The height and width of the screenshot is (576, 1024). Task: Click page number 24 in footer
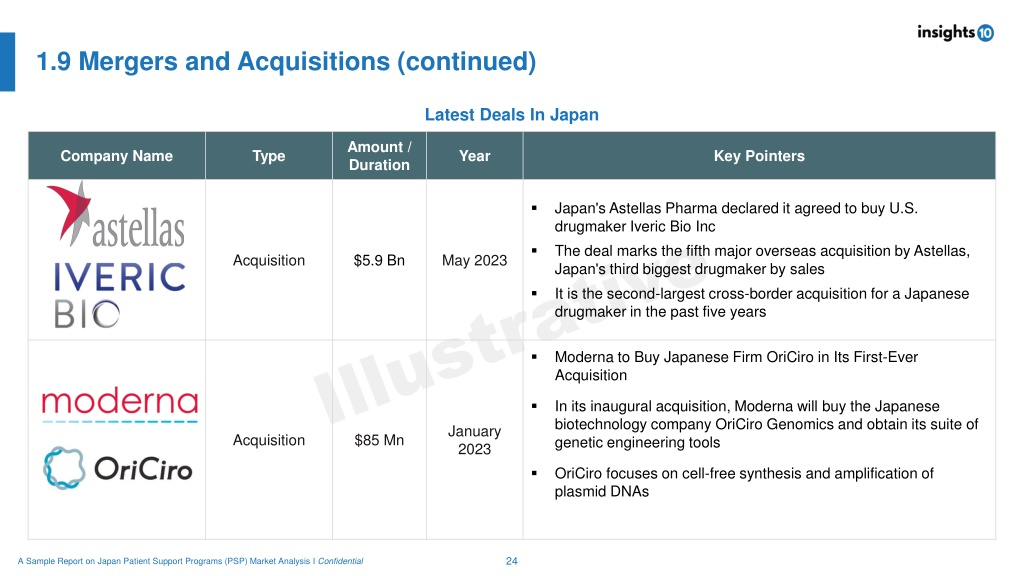coord(511,561)
